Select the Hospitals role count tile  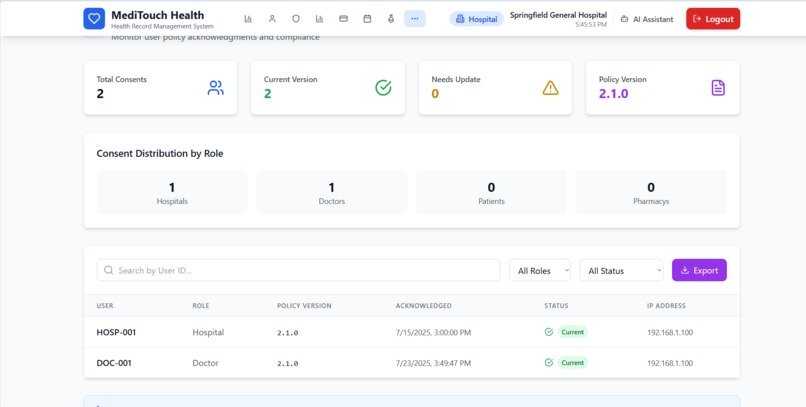(172, 192)
